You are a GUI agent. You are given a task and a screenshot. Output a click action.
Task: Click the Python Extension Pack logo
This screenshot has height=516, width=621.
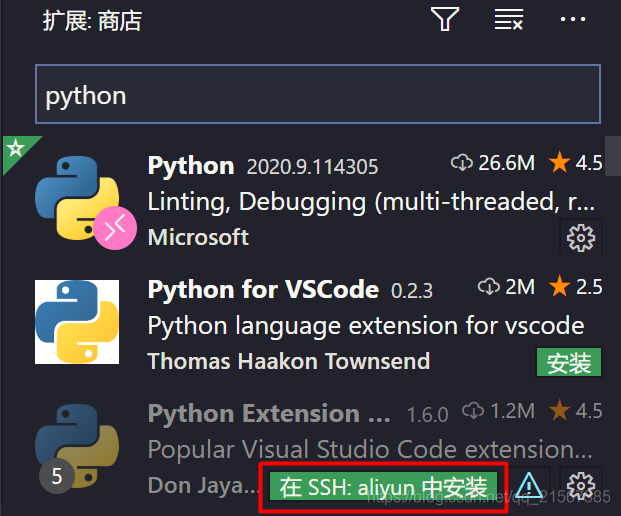click(x=77, y=444)
